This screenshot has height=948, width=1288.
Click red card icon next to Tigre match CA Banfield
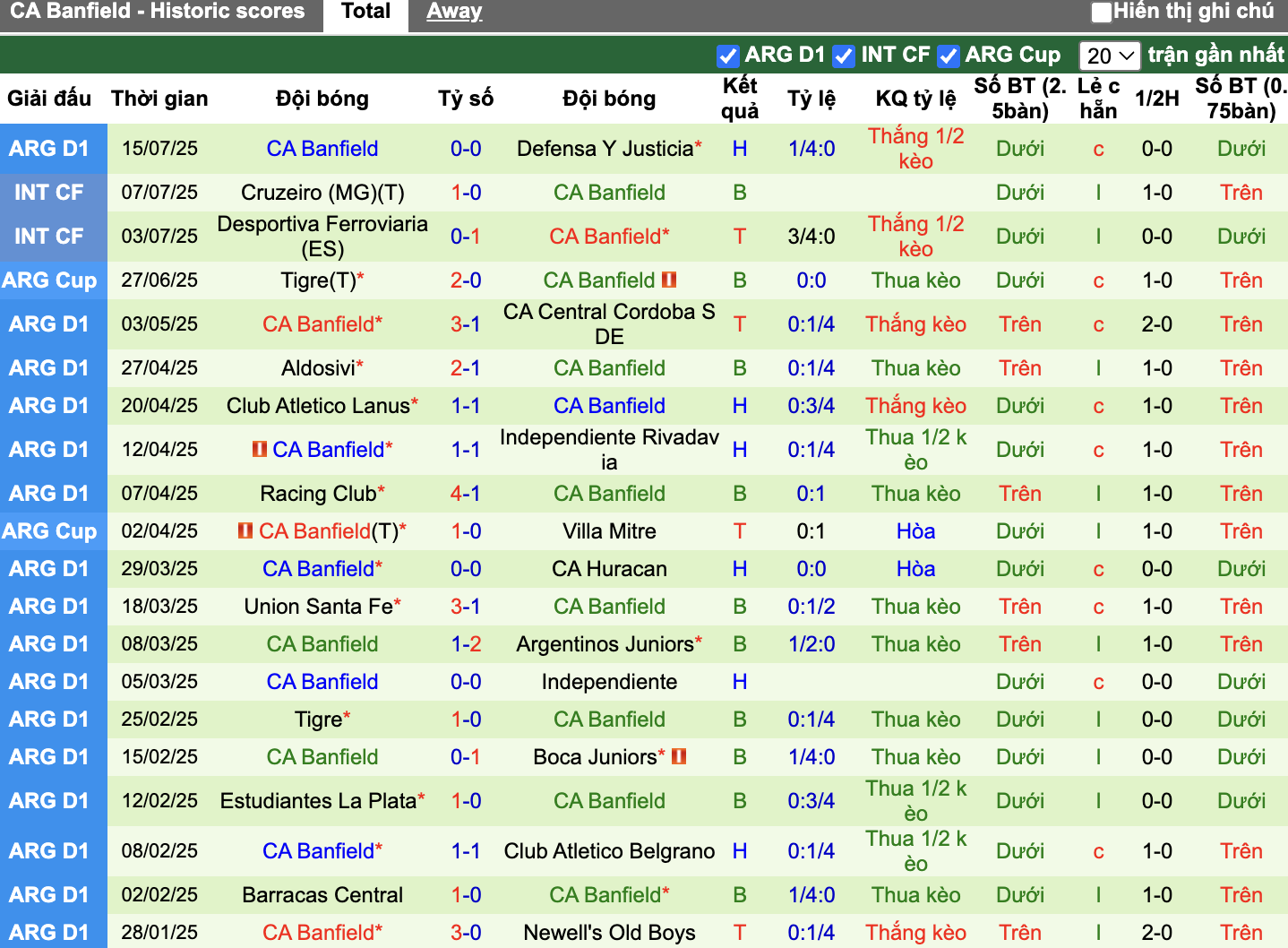pos(669,280)
